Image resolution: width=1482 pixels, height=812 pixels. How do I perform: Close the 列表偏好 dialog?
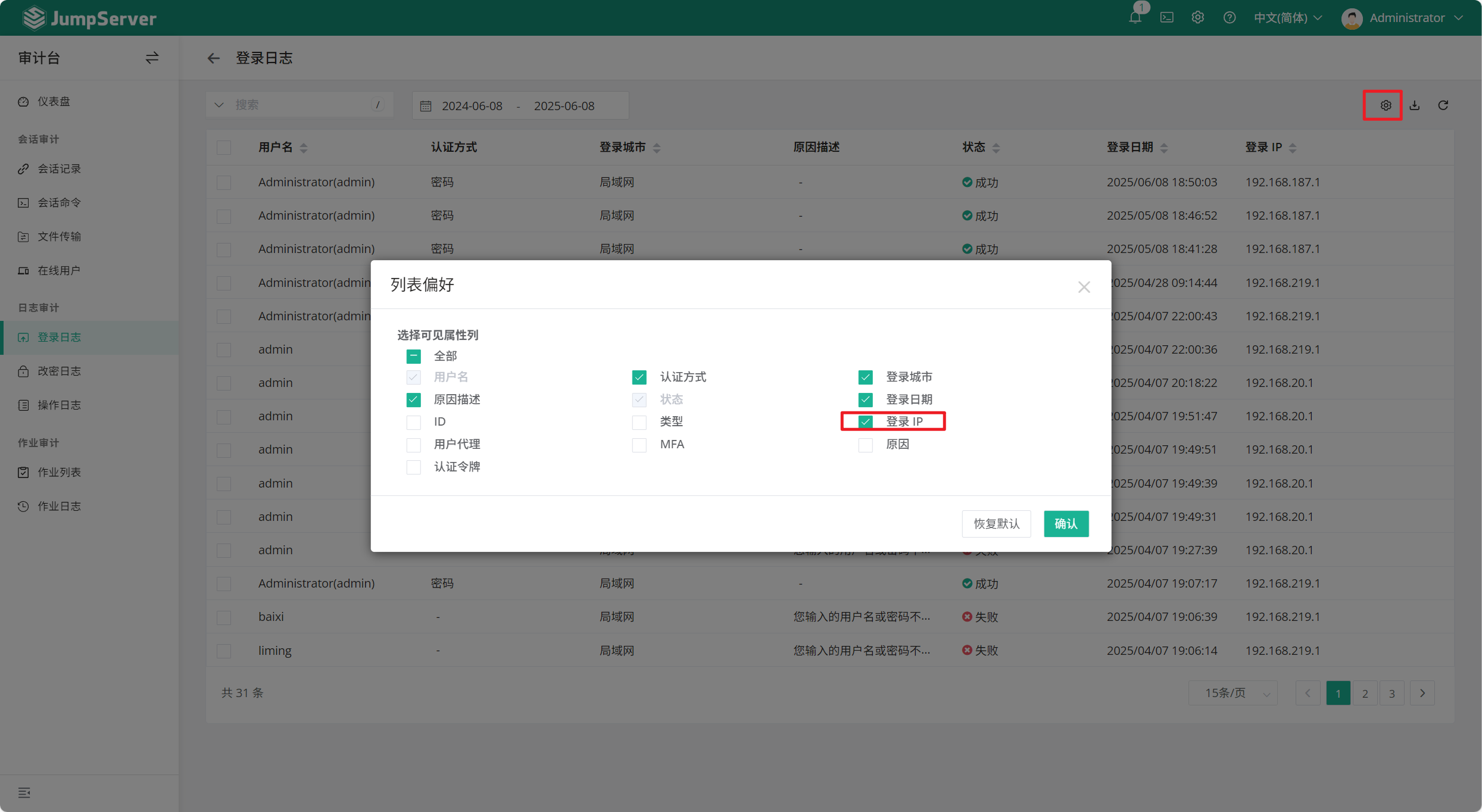click(x=1084, y=287)
